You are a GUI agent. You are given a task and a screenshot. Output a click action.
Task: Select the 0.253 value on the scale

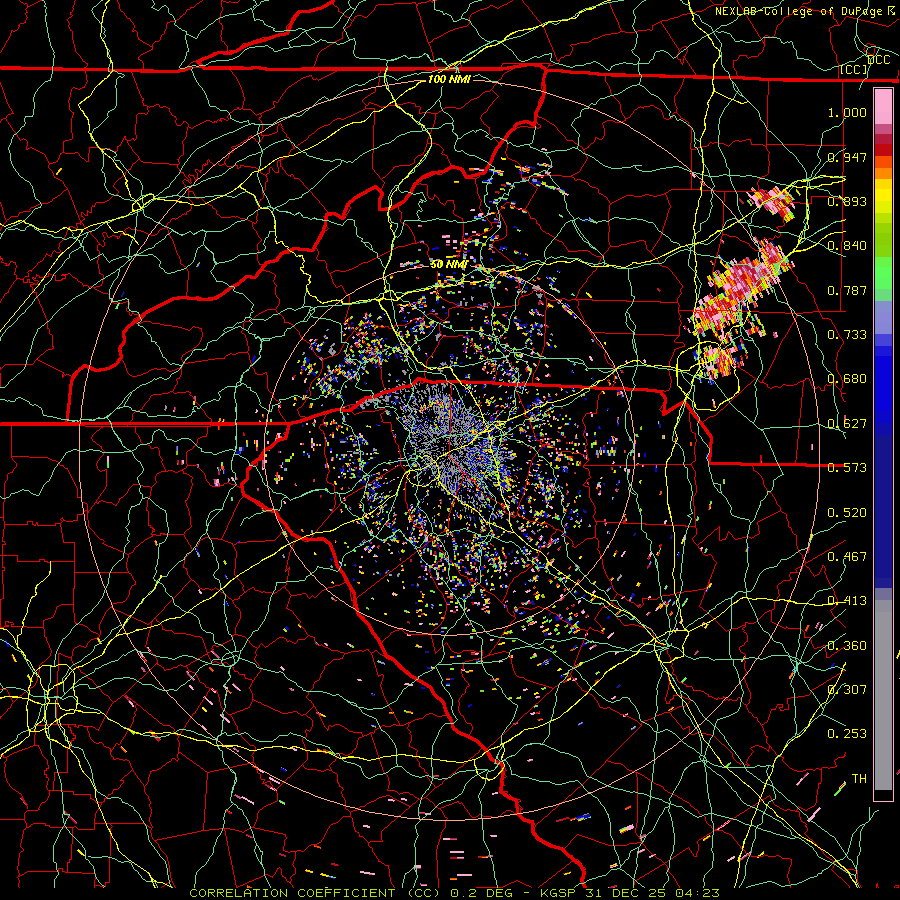[847, 734]
